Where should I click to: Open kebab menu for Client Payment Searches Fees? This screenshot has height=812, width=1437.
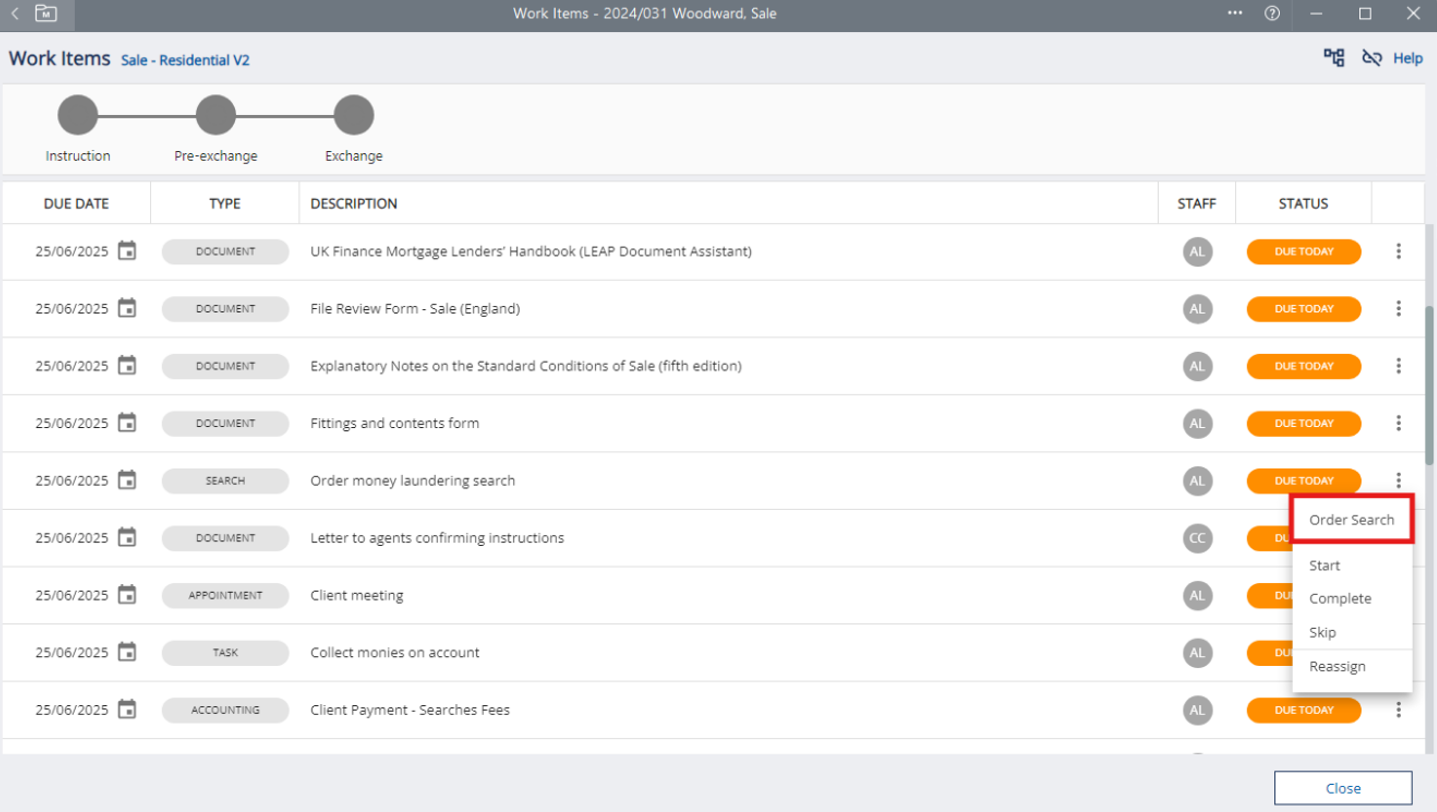click(x=1398, y=710)
